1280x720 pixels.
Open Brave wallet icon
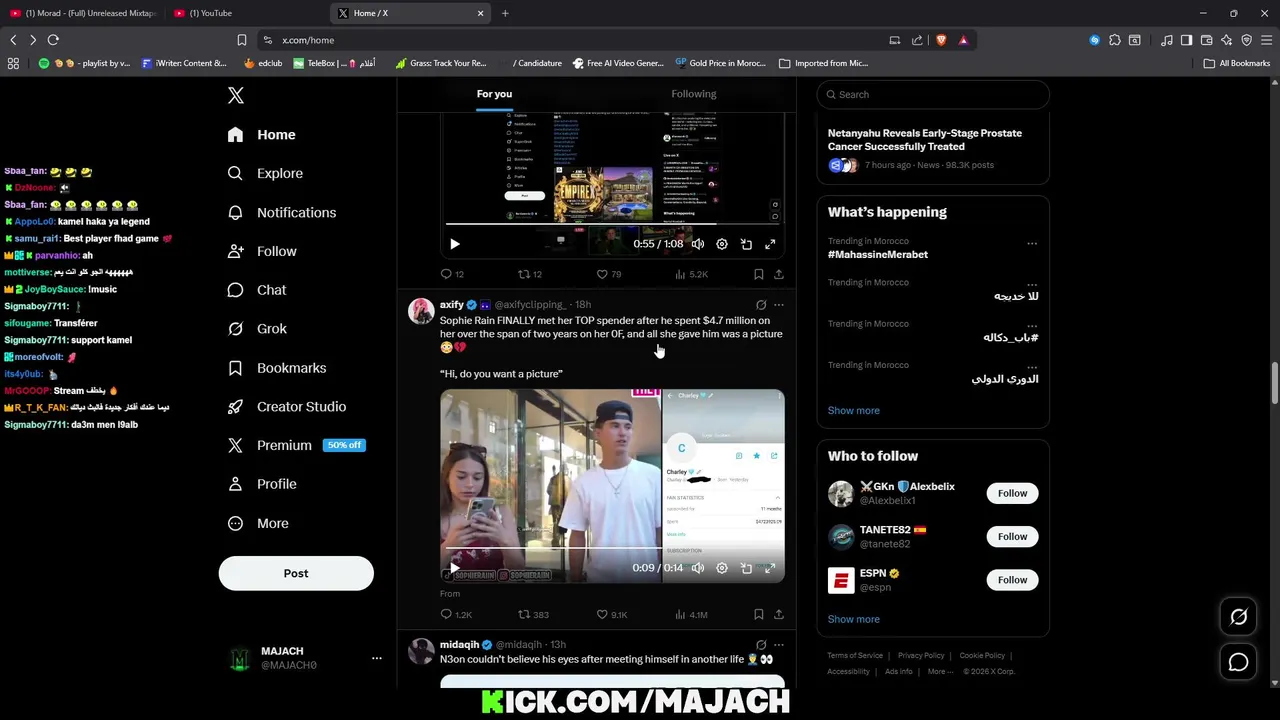pyautogui.click(x=1206, y=40)
